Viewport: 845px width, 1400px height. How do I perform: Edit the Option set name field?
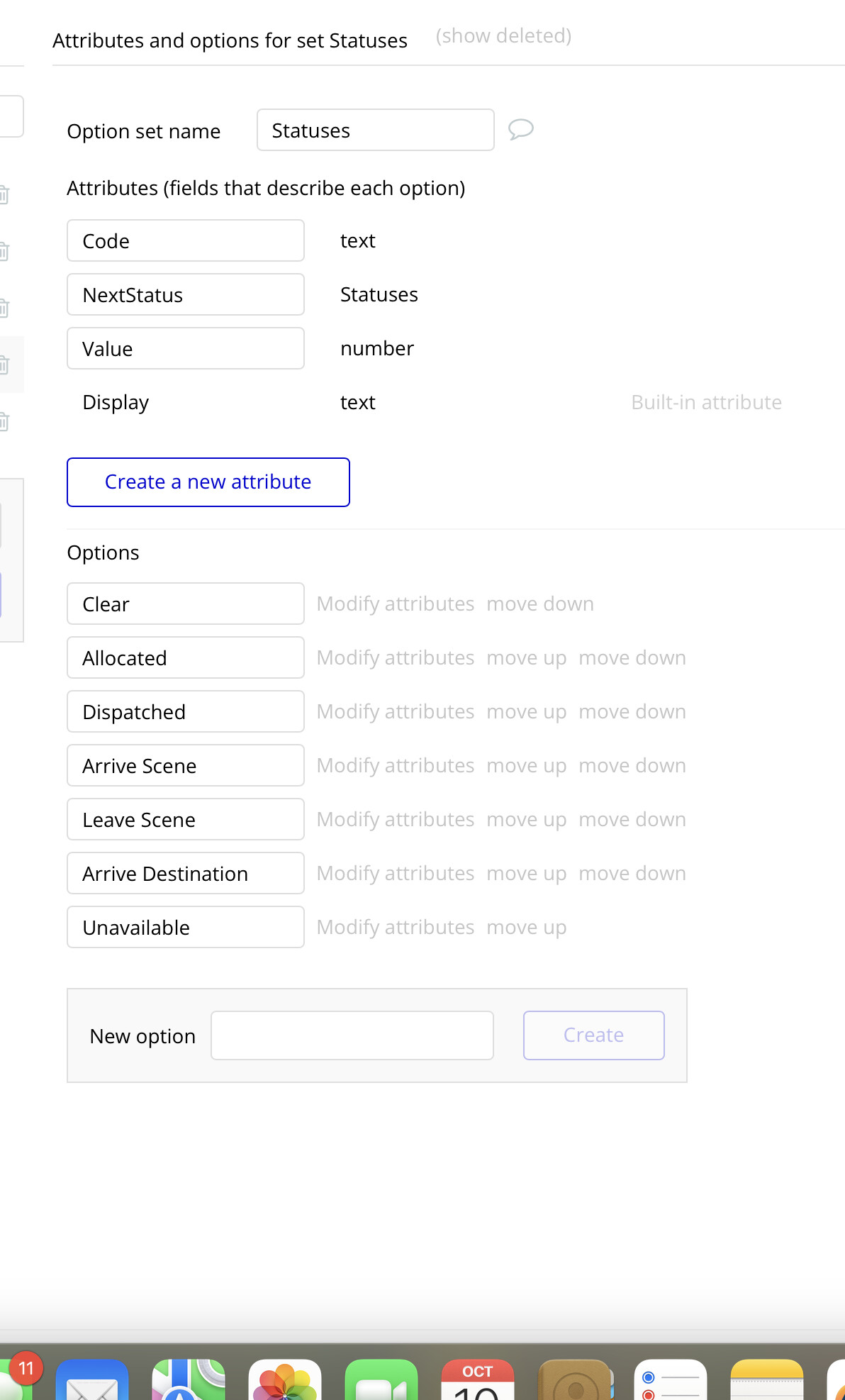376,130
